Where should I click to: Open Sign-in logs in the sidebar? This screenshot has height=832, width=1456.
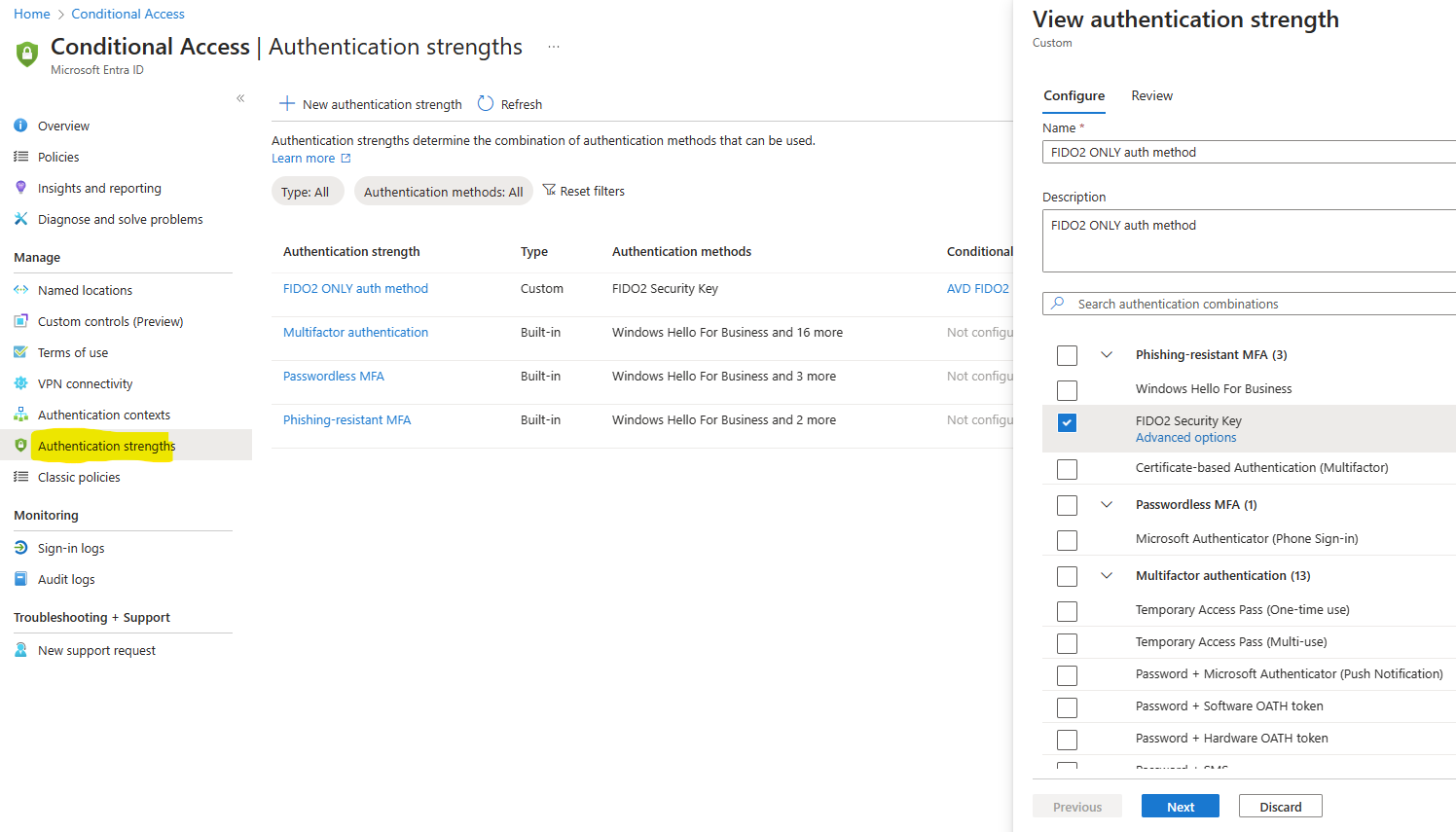click(x=71, y=548)
